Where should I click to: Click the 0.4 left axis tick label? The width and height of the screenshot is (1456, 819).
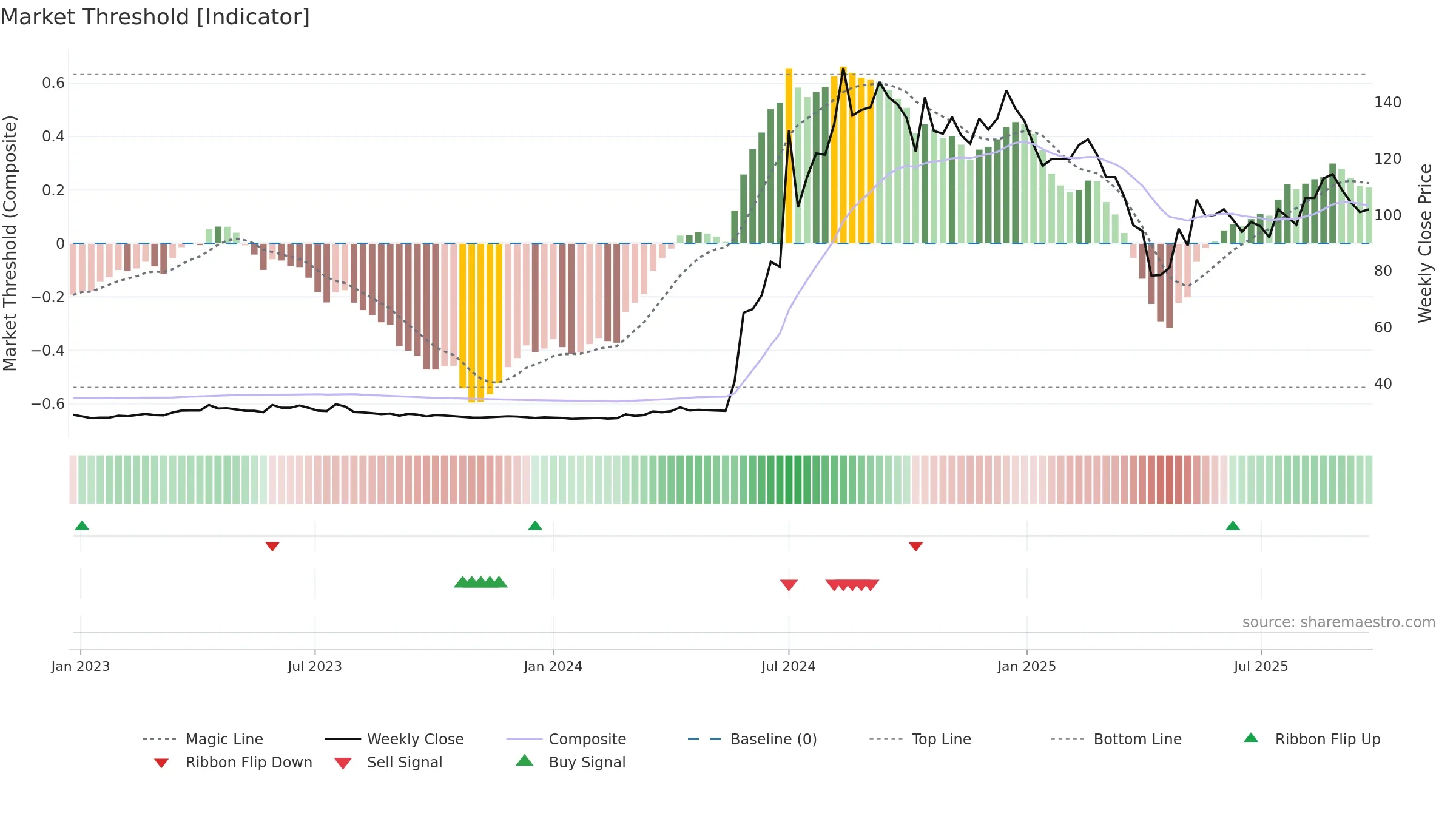pos(53,136)
